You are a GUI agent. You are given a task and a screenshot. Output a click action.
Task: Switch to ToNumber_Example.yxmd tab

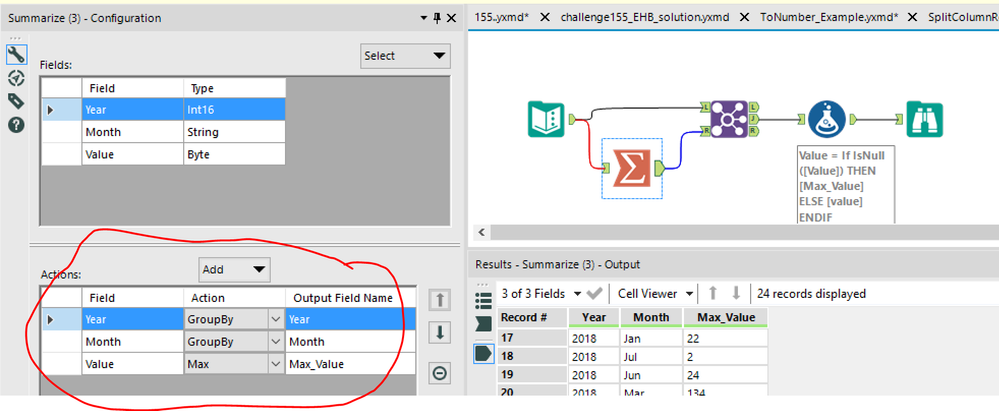[x=829, y=17]
